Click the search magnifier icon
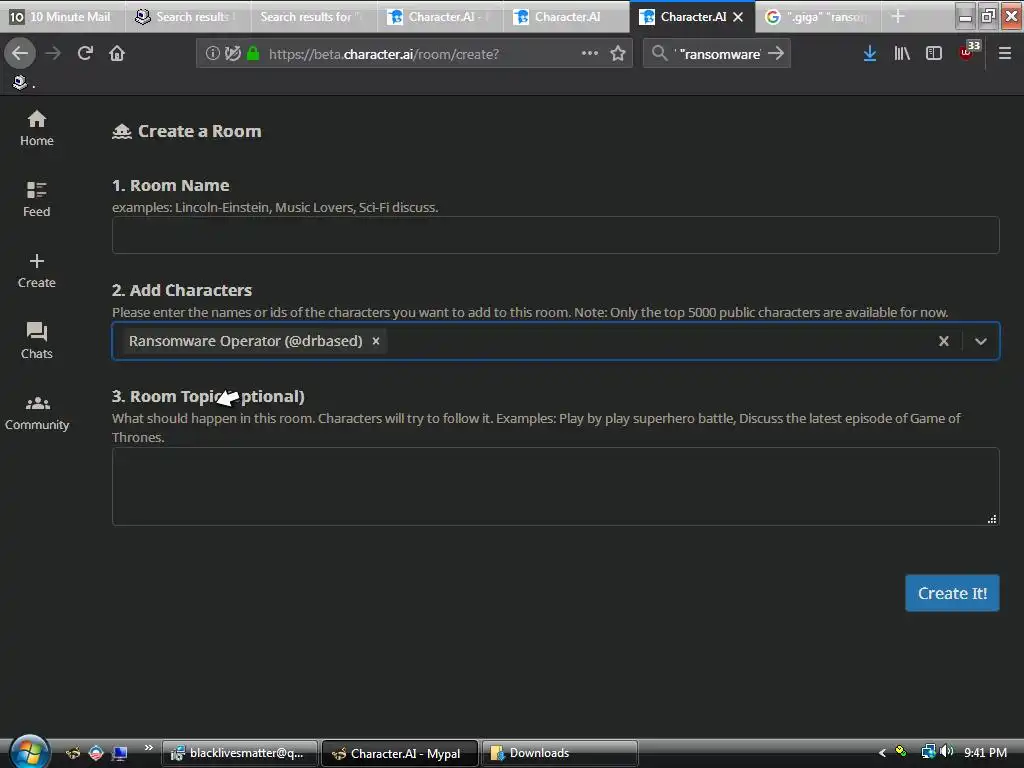 click(x=660, y=54)
